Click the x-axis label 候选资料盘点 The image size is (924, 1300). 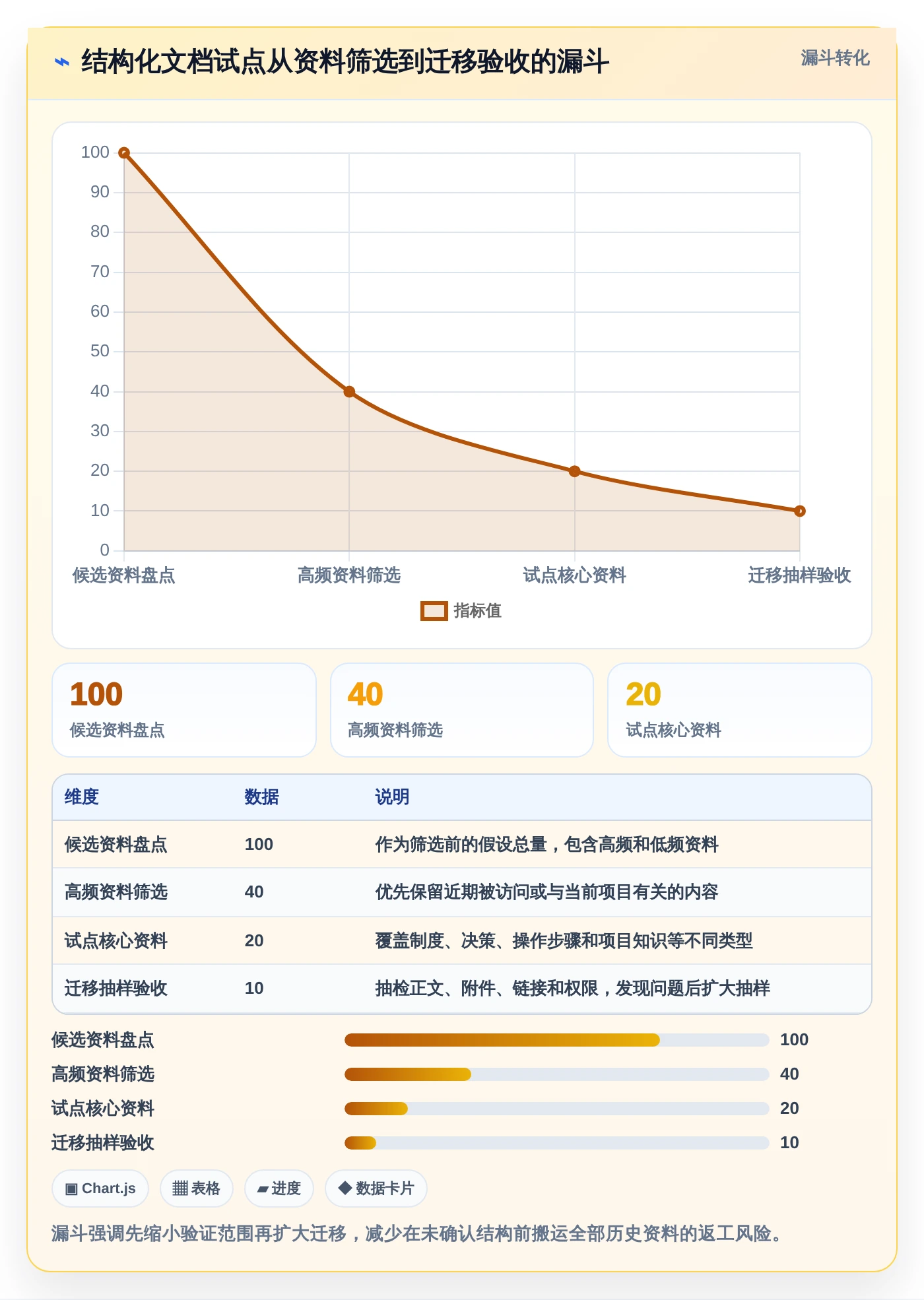[x=124, y=575]
